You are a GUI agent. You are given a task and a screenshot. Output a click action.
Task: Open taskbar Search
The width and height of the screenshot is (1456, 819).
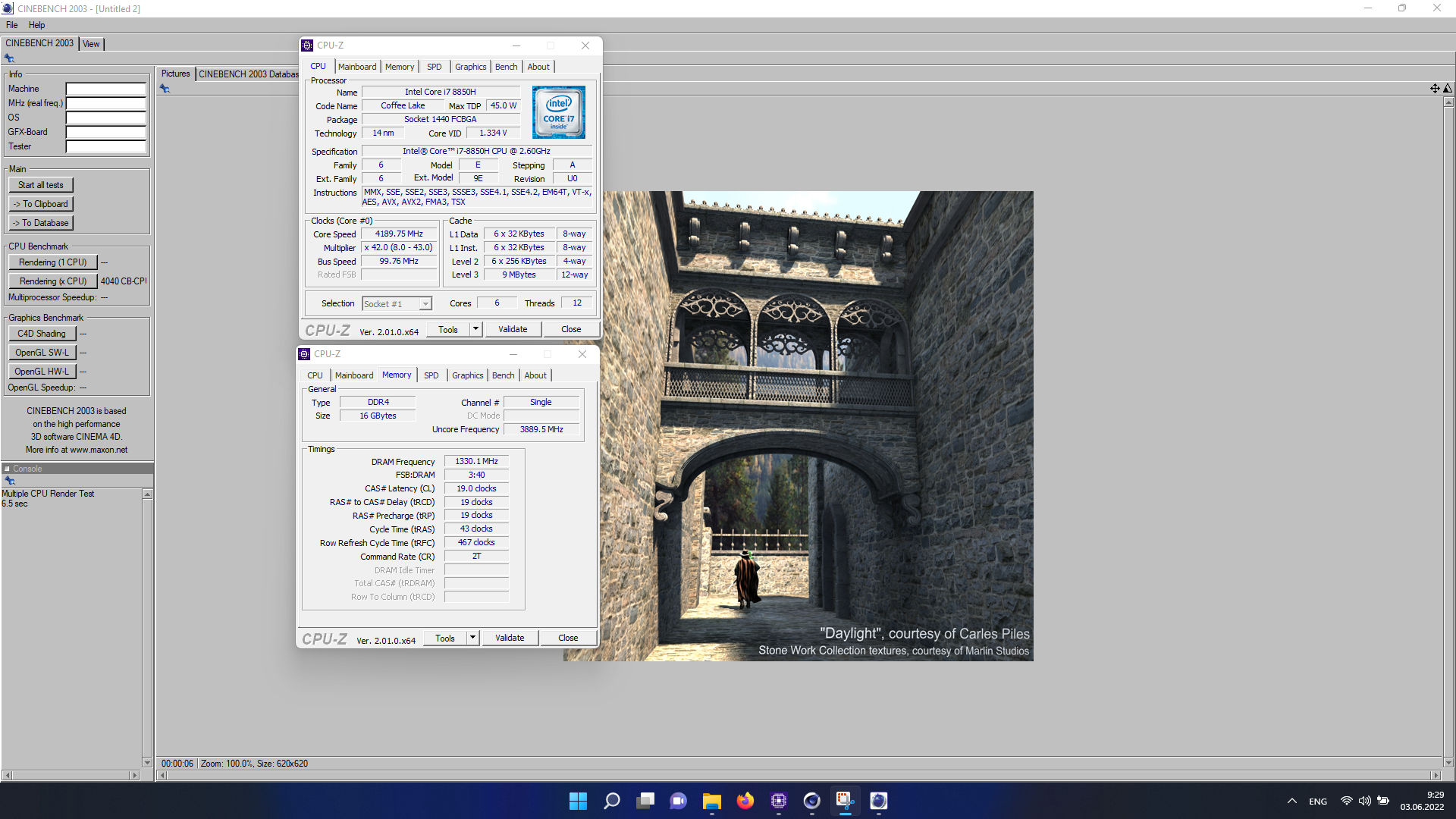pos(611,801)
